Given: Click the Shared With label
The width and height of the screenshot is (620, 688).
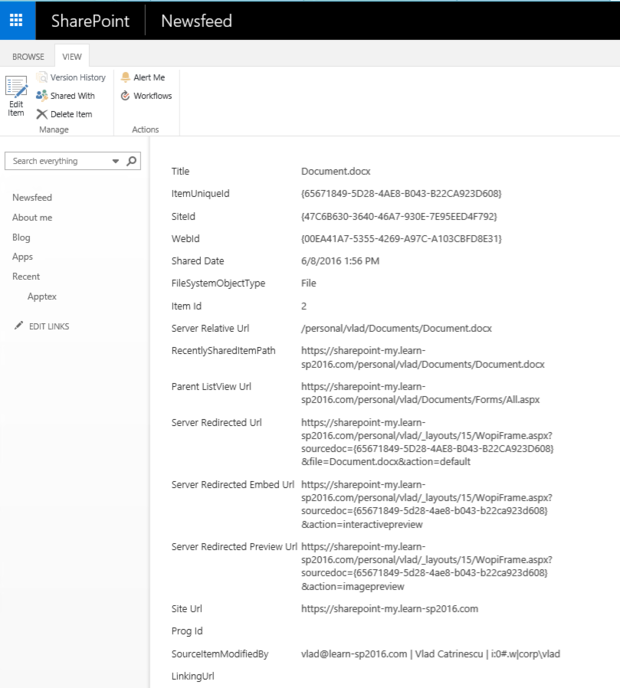Looking at the screenshot, I should pos(72,96).
